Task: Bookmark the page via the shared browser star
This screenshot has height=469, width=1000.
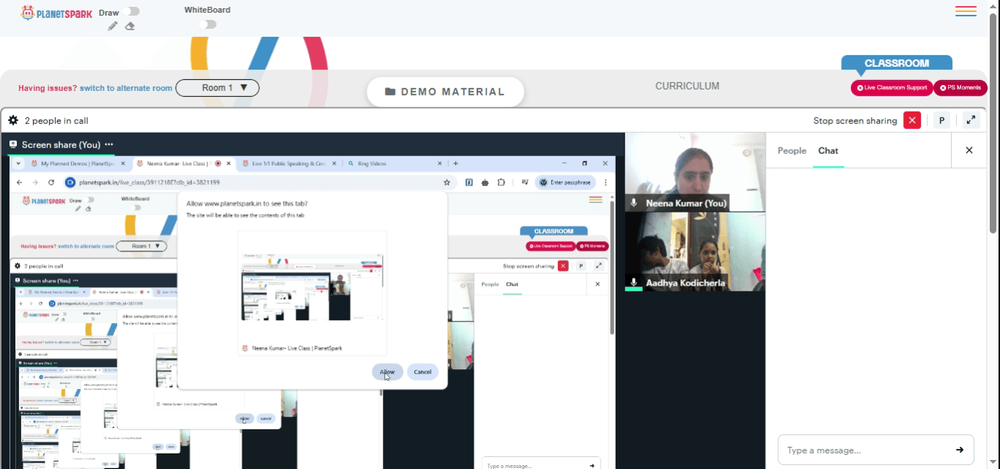Action: click(x=446, y=182)
